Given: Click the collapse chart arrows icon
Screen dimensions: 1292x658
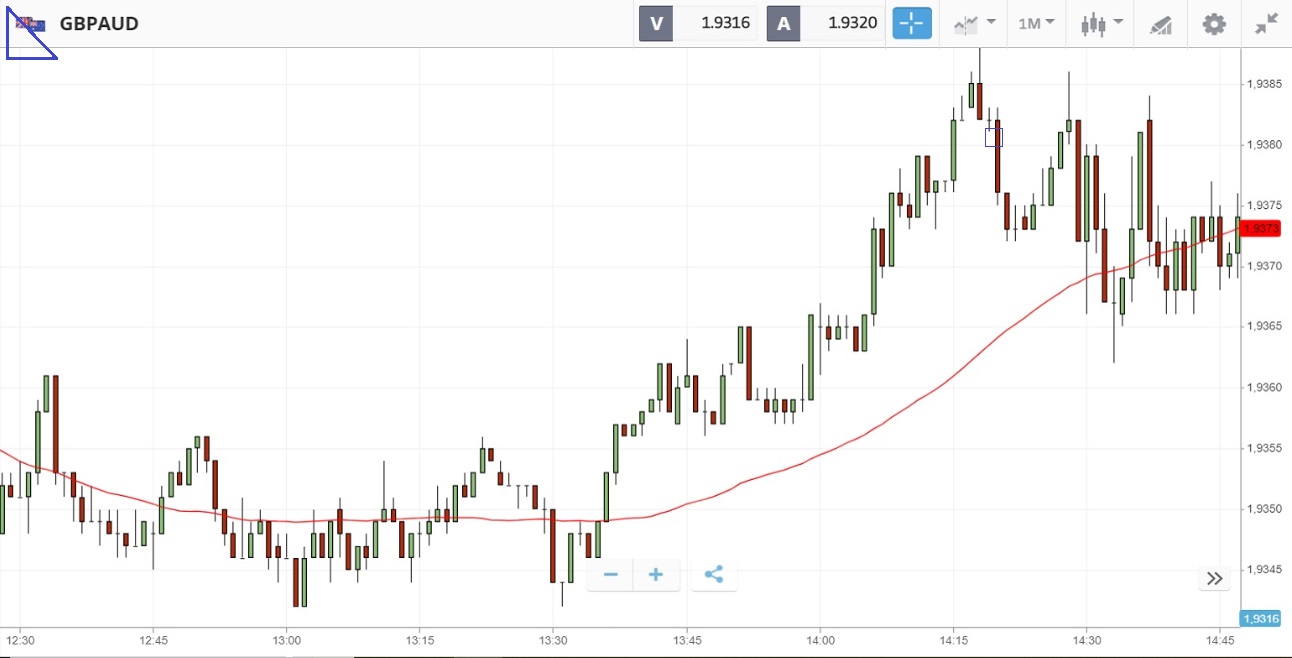Looking at the screenshot, I should point(1266,23).
